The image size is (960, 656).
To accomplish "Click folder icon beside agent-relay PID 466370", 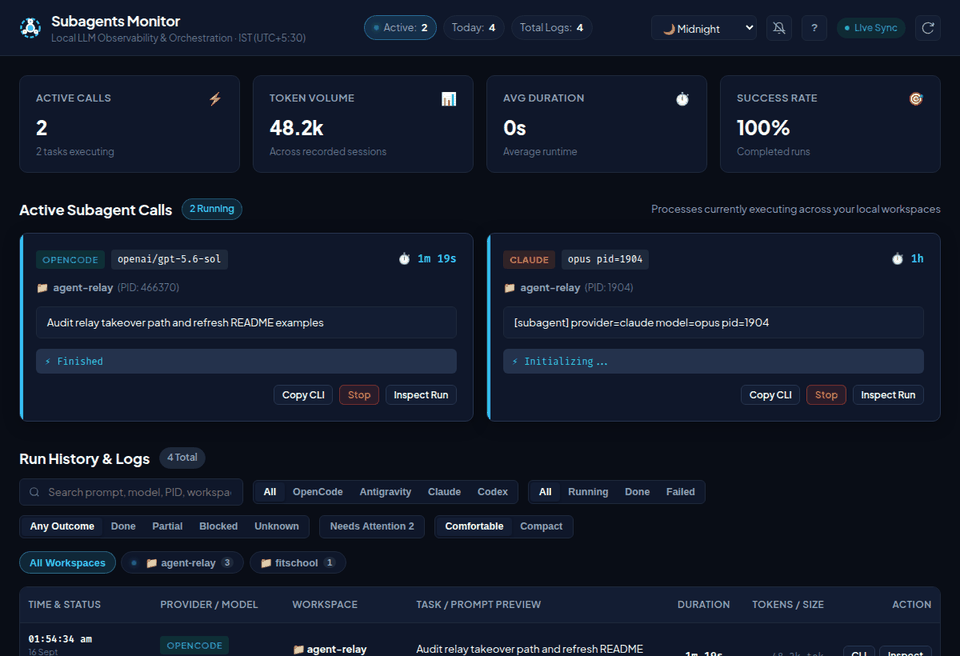I will pyautogui.click(x=42, y=288).
